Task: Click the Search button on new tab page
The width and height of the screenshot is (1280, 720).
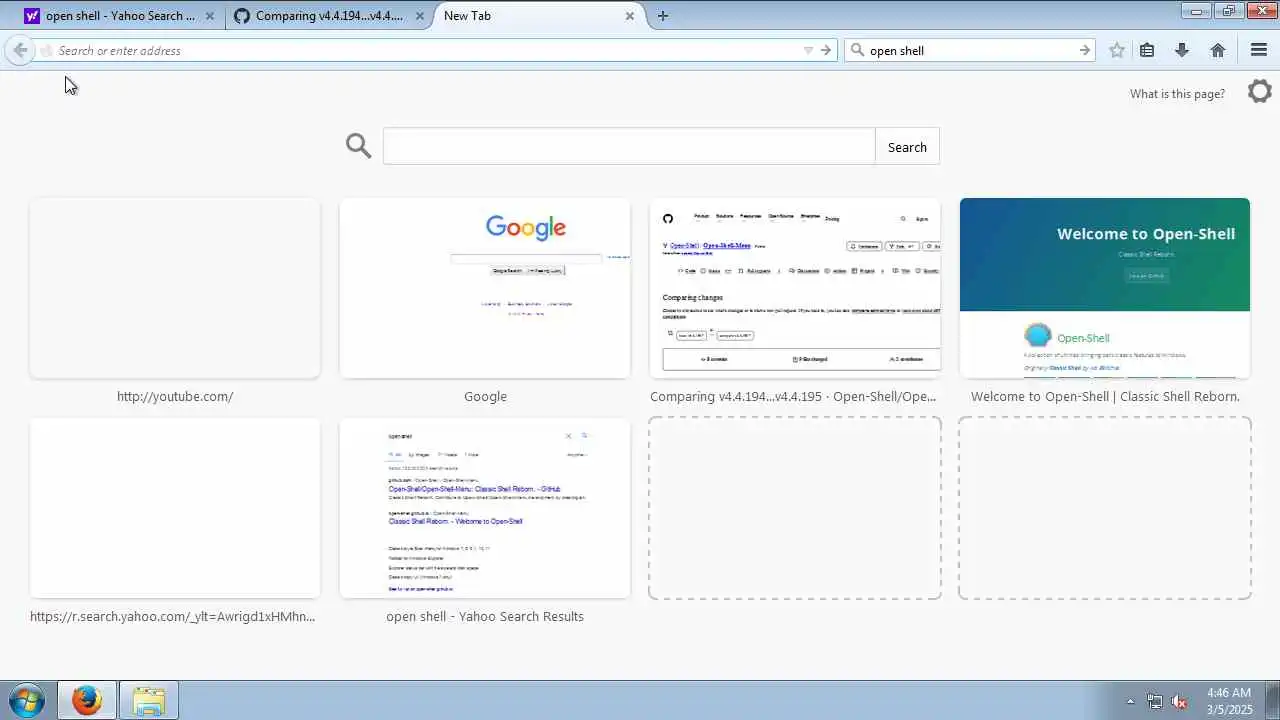Action: (x=907, y=147)
